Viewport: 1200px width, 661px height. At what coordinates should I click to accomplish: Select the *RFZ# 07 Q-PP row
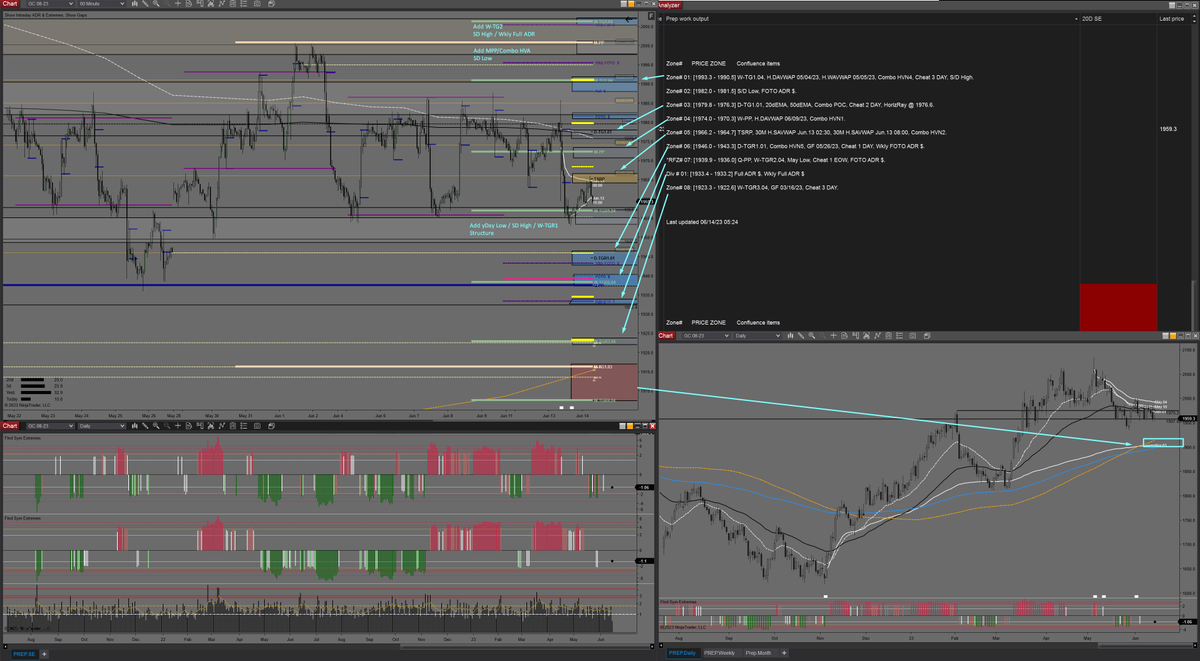pyautogui.click(x=775, y=160)
